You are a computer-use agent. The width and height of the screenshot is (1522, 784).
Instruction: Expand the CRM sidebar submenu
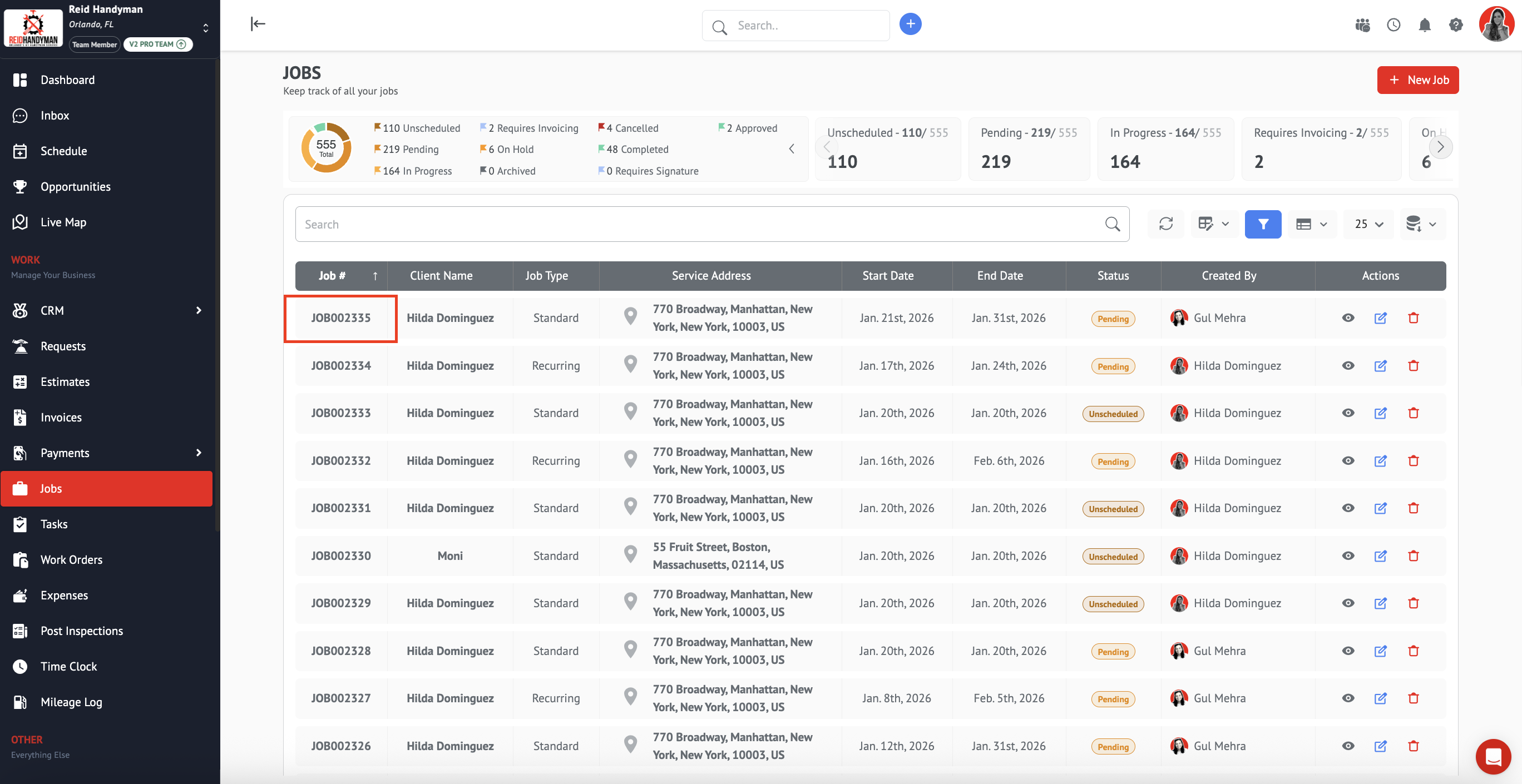point(199,310)
